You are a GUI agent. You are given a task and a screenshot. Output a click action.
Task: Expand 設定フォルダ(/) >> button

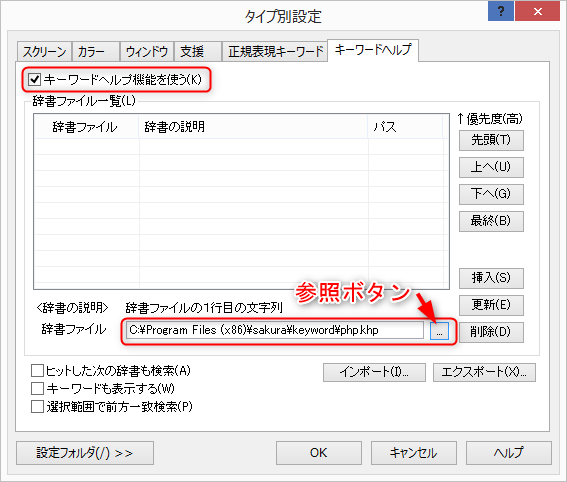click(x=85, y=453)
